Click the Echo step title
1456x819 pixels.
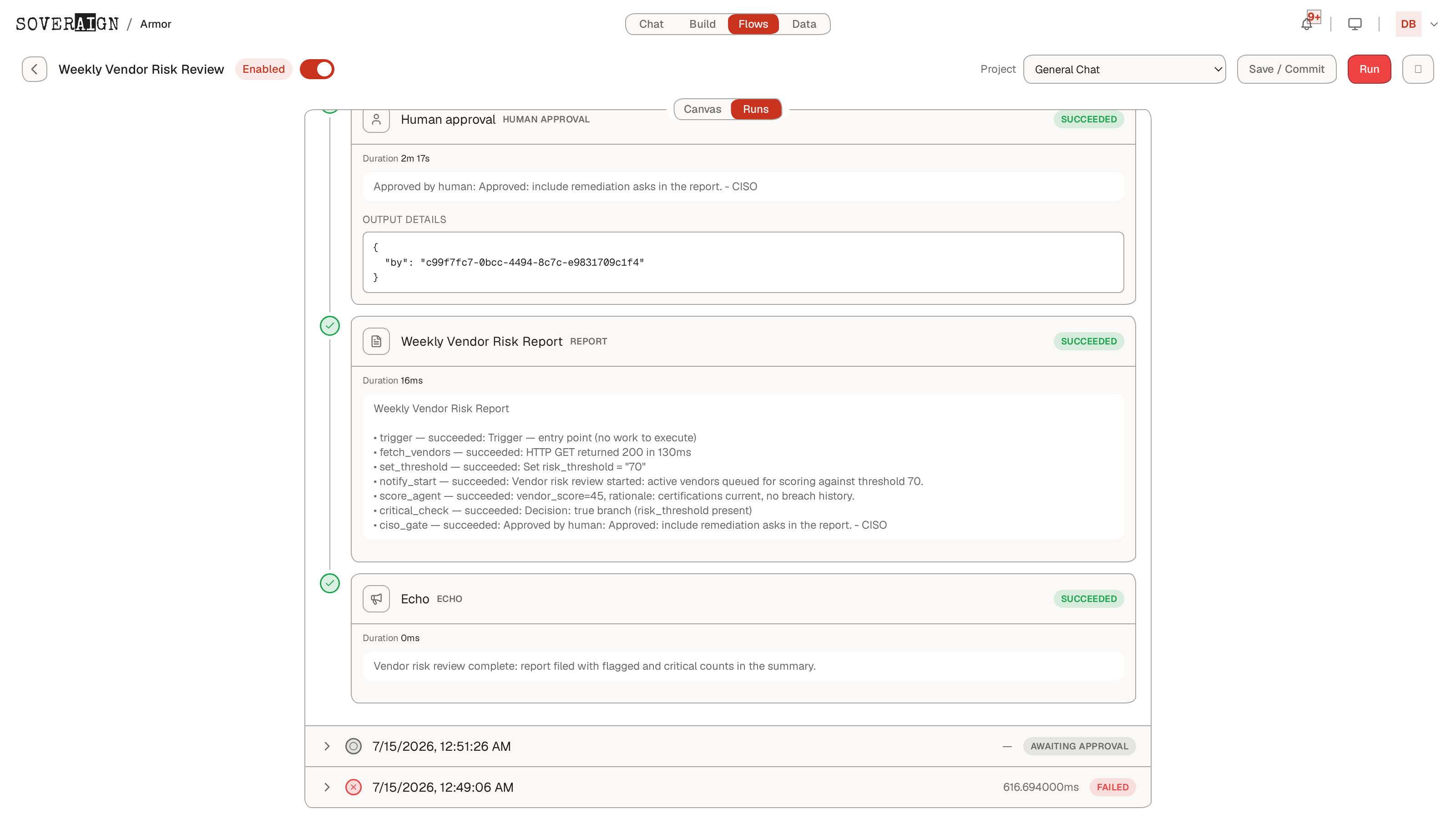tap(415, 599)
